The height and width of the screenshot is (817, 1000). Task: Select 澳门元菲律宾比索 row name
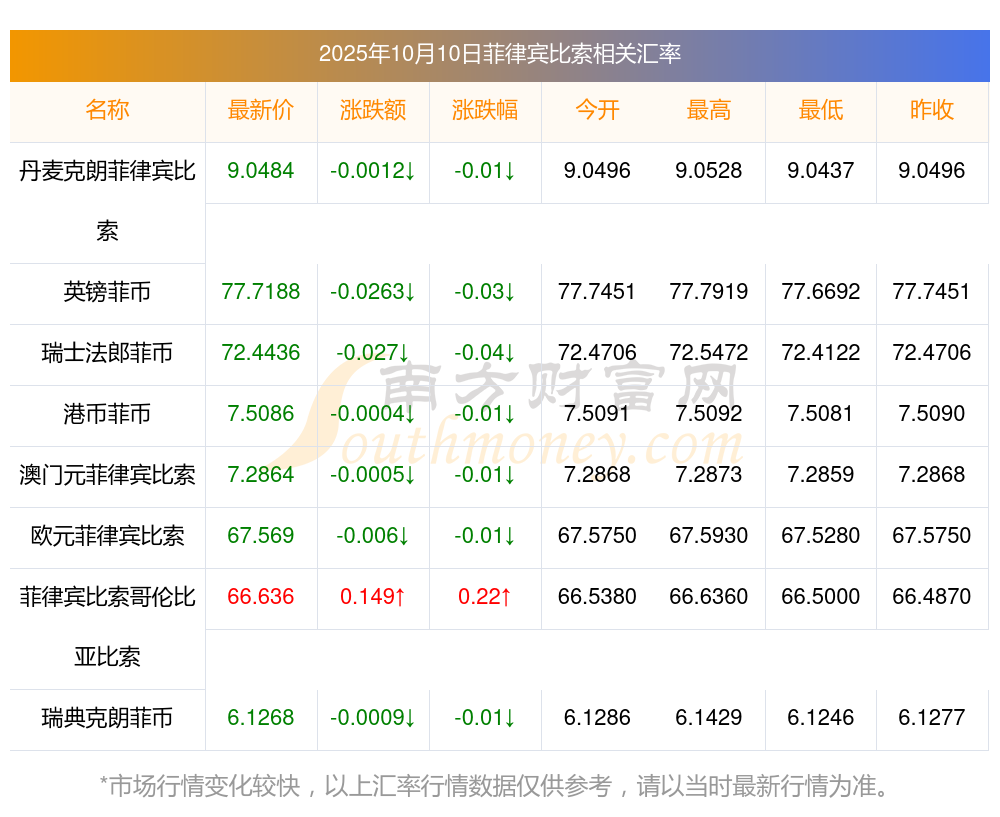(107, 475)
